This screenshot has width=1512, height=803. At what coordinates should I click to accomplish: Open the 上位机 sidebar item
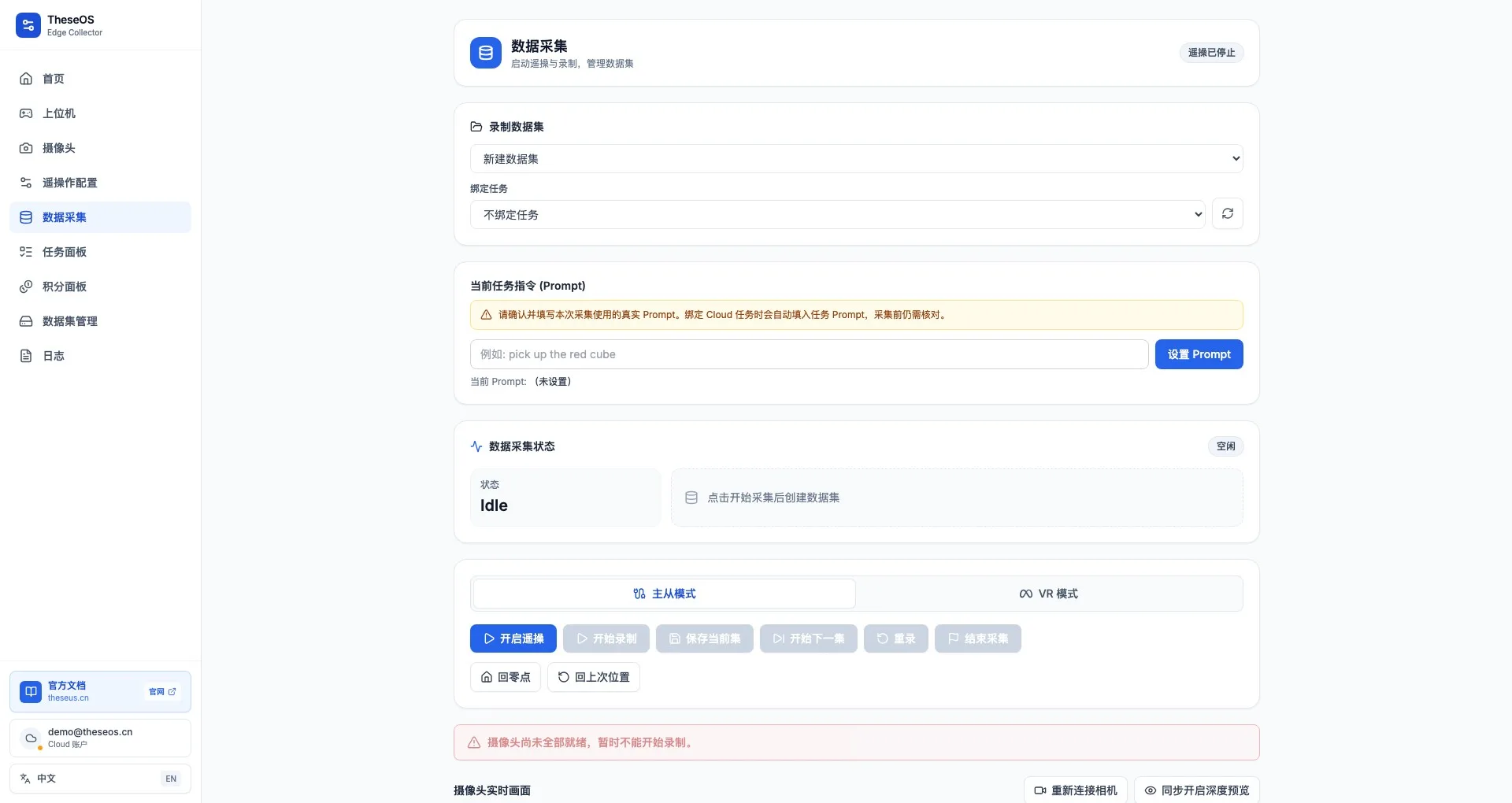(100, 113)
